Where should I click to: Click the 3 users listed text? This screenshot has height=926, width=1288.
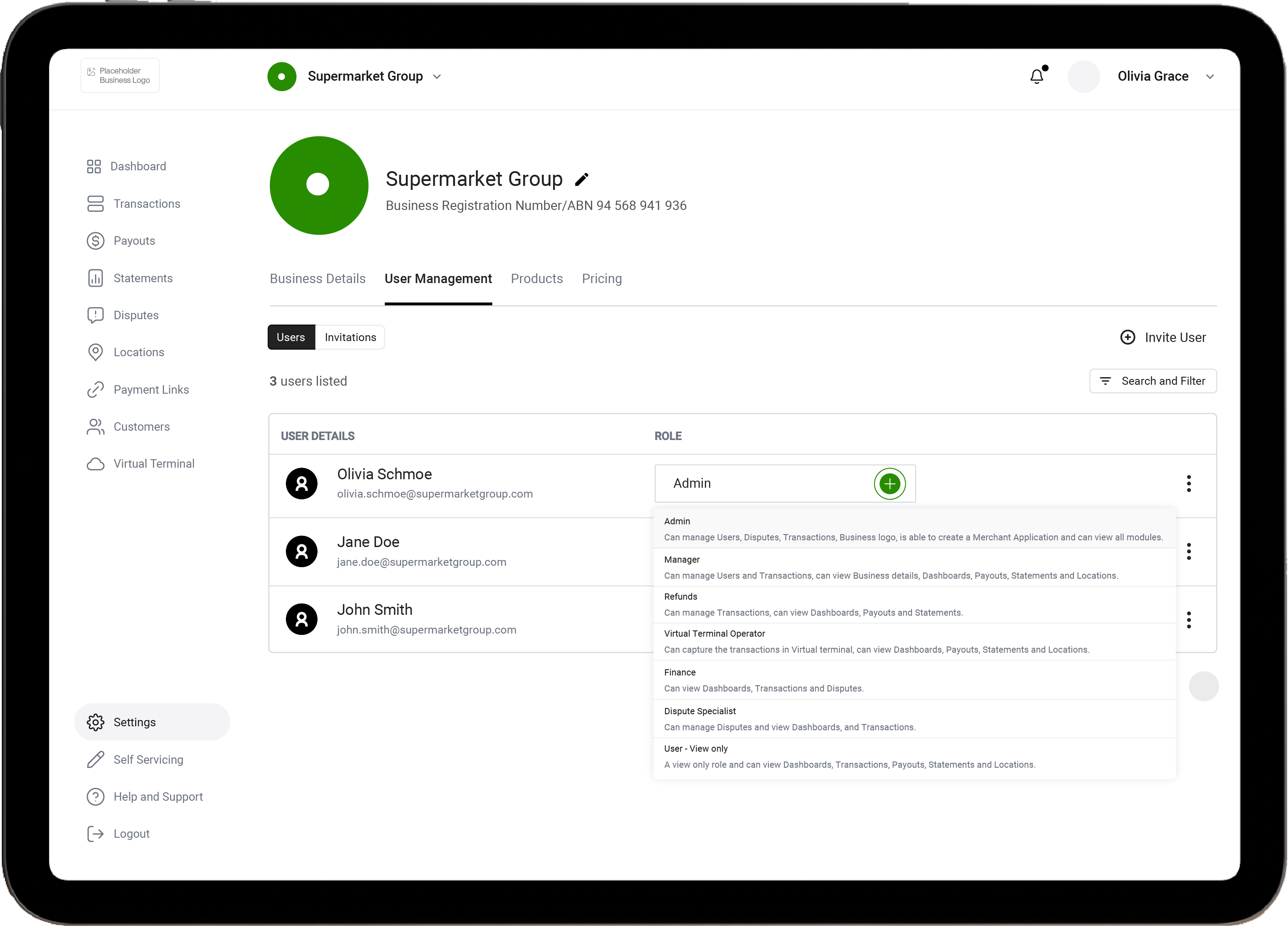[x=308, y=381]
